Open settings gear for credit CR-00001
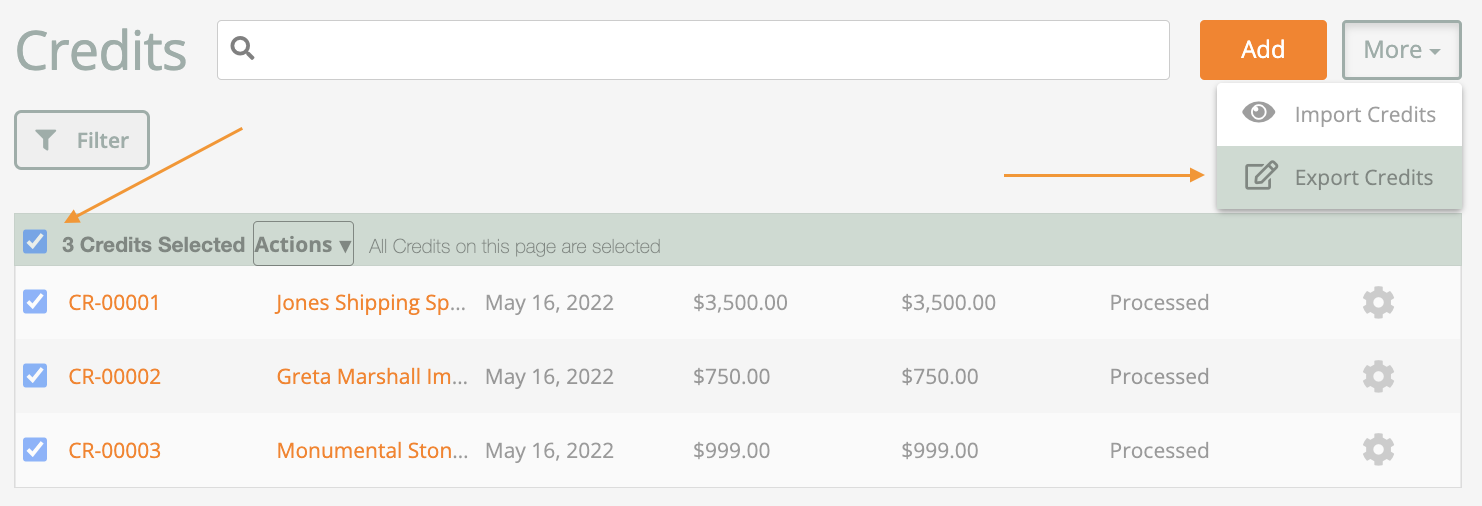The image size is (1482, 506). pyautogui.click(x=1378, y=302)
